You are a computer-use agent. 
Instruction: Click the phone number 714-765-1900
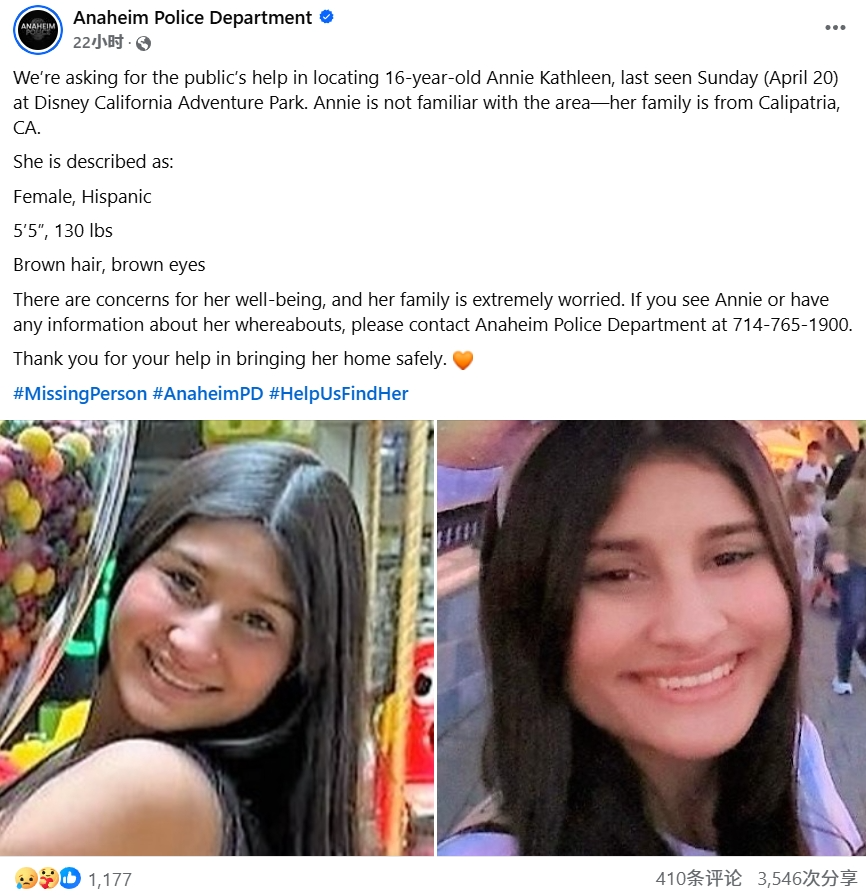[792, 325]
